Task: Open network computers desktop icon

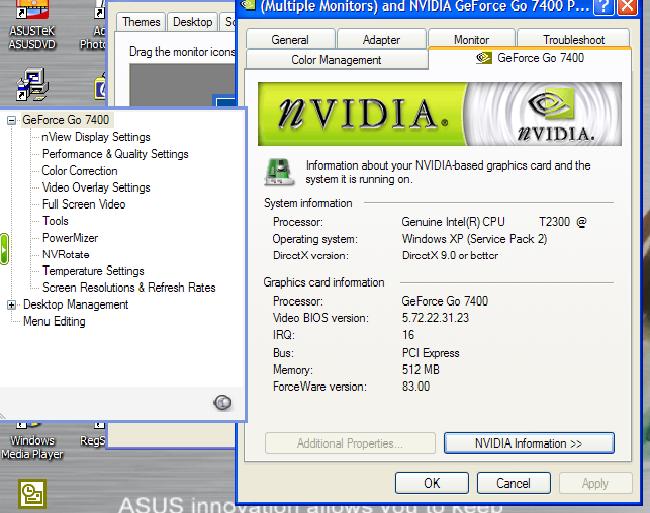Action: (x=32, y=85)
